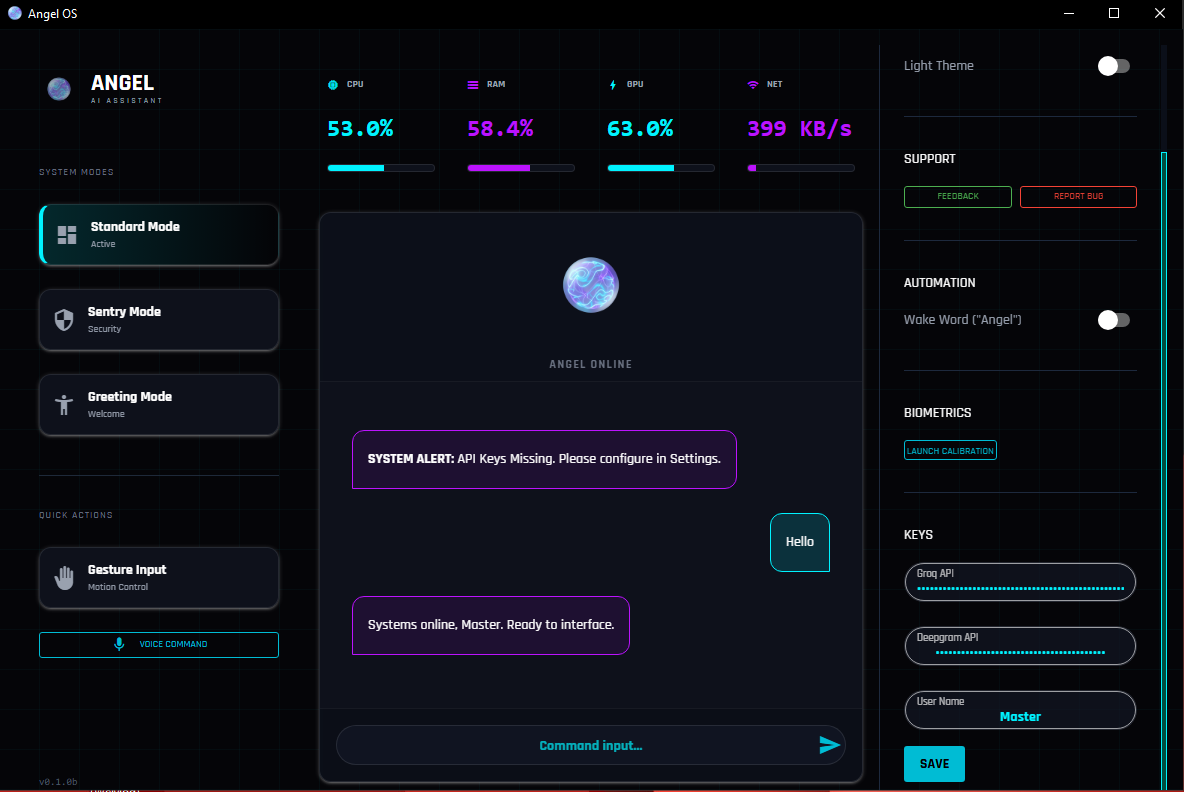Click the large Angel orb avatar in chat
1184x792 pixels.
point(590,285)
